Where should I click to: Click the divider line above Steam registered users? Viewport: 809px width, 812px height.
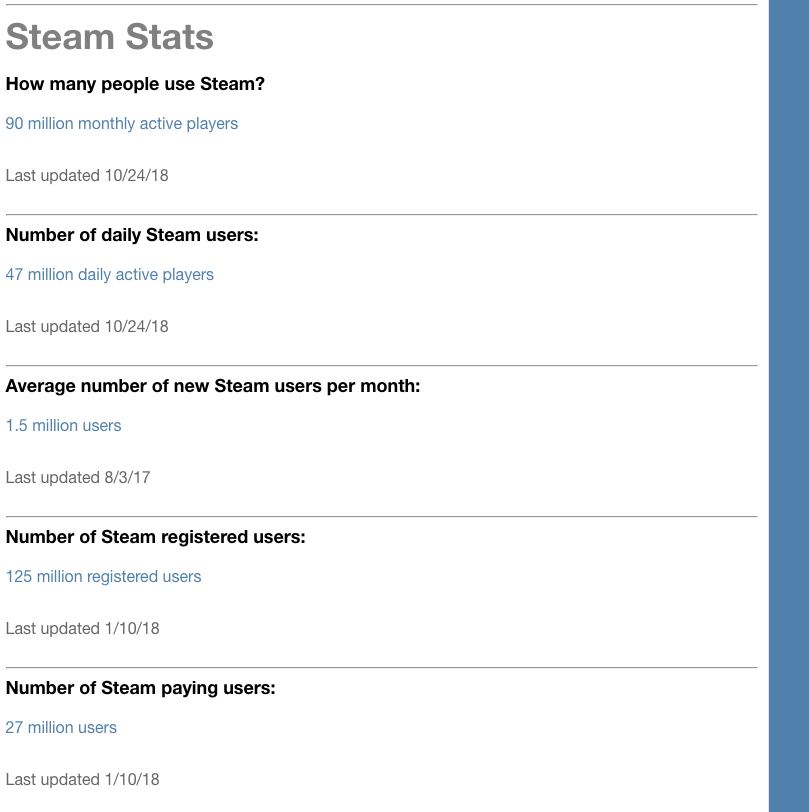point(382,516)
